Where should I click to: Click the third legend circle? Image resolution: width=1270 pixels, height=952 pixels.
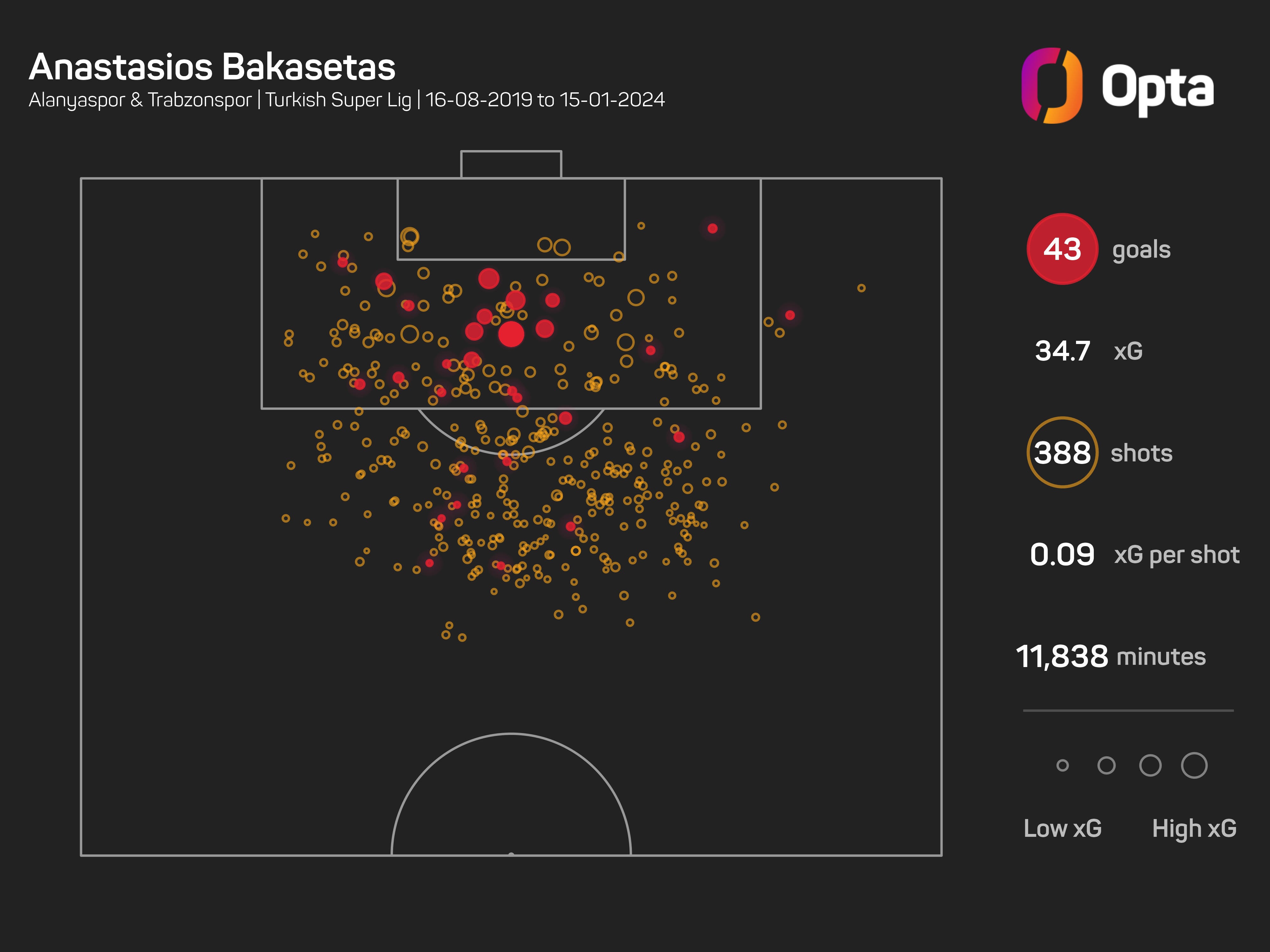coord(1150,765)
